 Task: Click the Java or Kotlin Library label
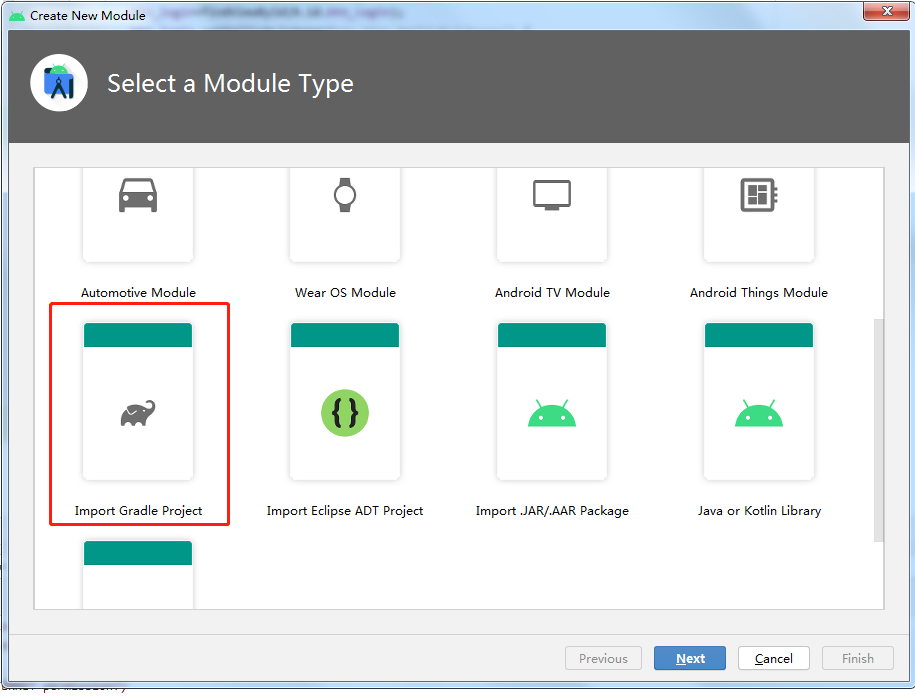[x=759, y=511]
